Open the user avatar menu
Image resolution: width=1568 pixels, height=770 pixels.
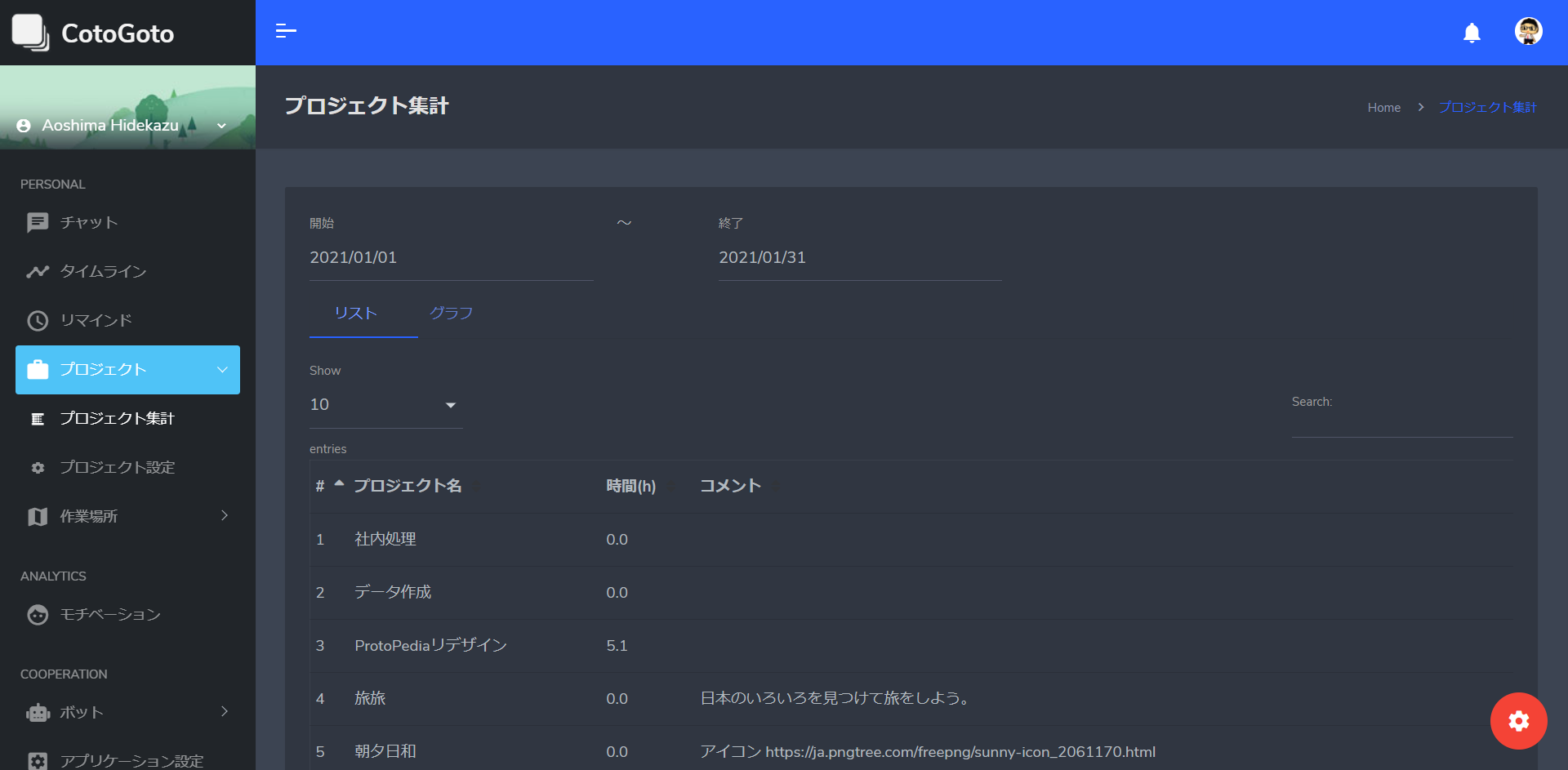pos(1528,32)
